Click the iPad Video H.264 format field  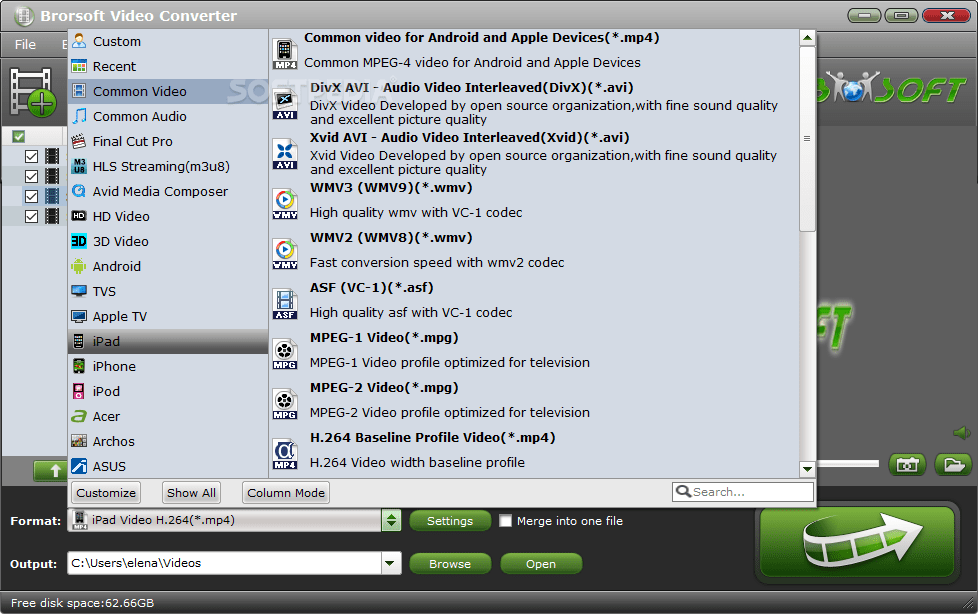tap(225, 520)
